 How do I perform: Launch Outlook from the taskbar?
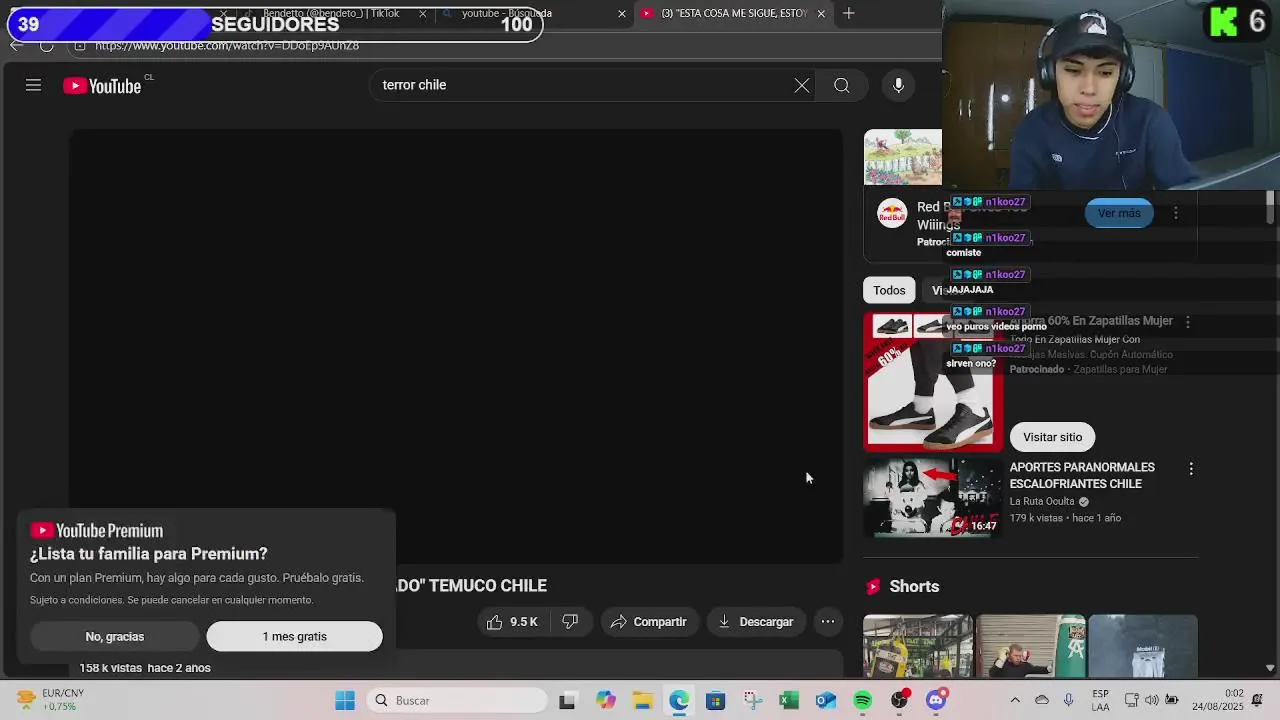[825, 700]
